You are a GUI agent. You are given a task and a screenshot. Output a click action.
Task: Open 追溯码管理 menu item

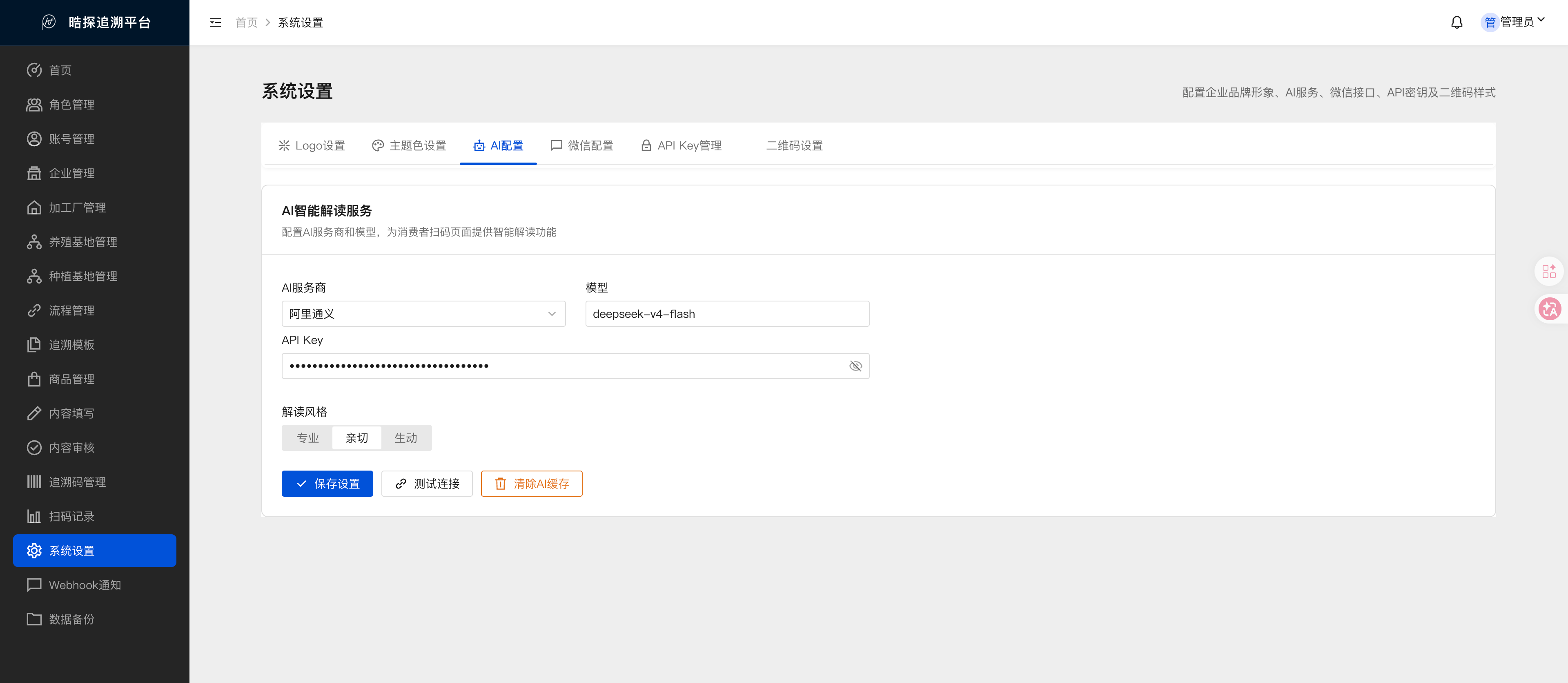pos(94,482)
